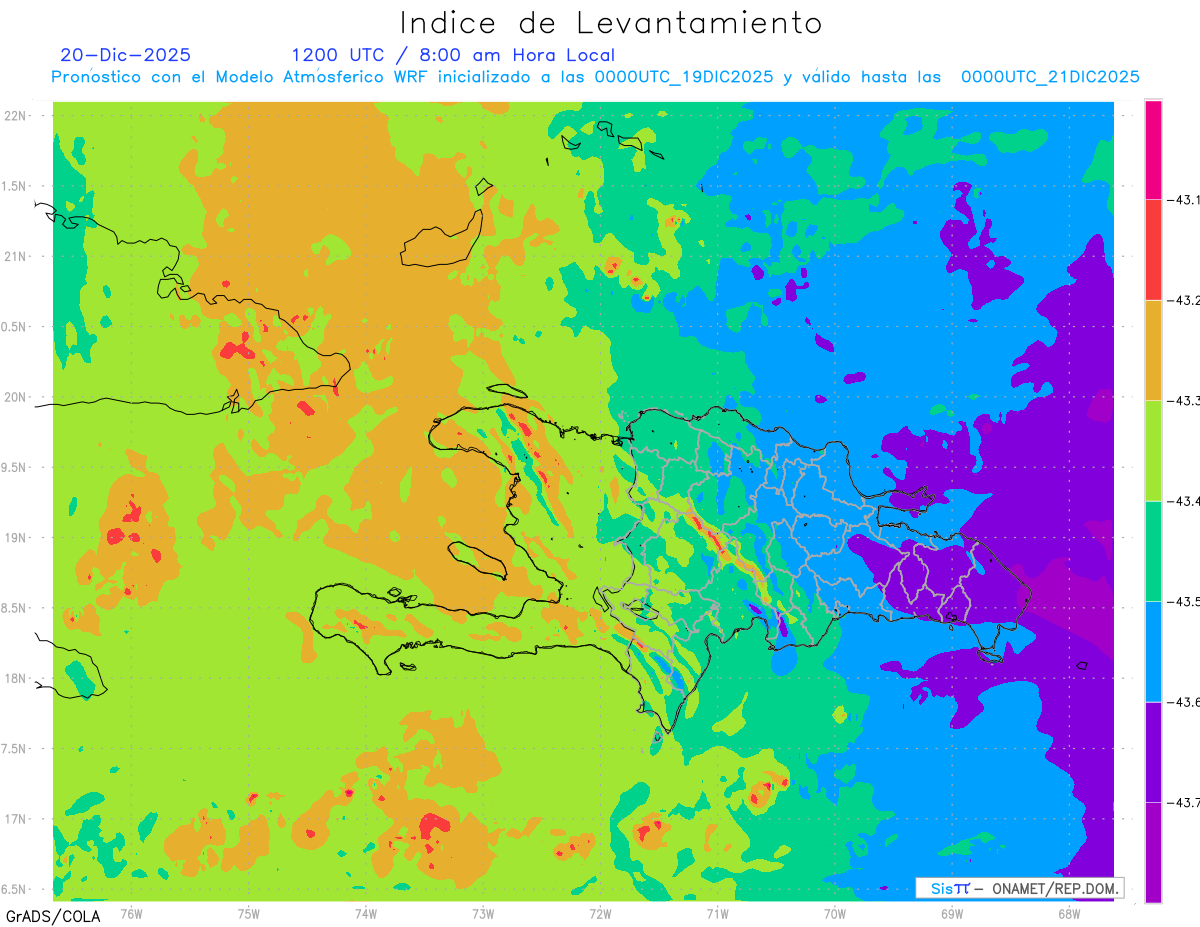The height and width of the screenshot is (927, 1200).
Task: Click the '-43.2' color bar value
Action: click(x=1184, y=301)
